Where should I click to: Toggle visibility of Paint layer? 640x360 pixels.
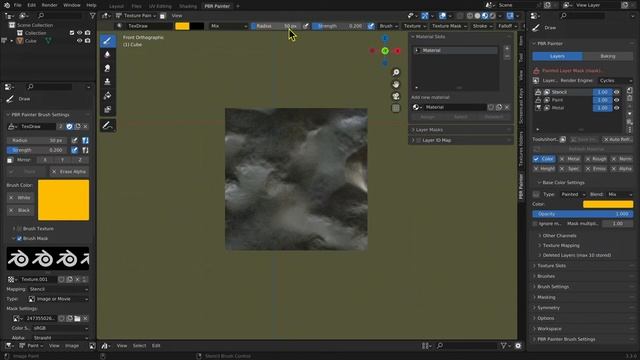tap(617, 100)
